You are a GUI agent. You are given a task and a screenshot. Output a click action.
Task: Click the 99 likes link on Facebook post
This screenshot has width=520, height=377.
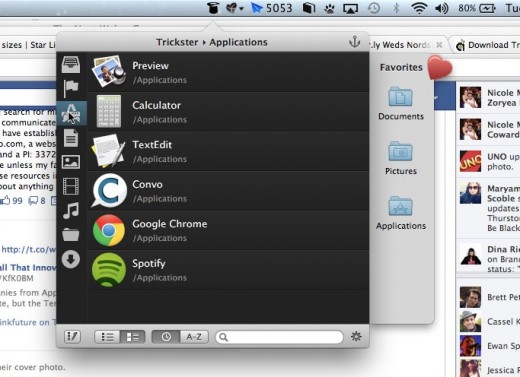(12, 201)
